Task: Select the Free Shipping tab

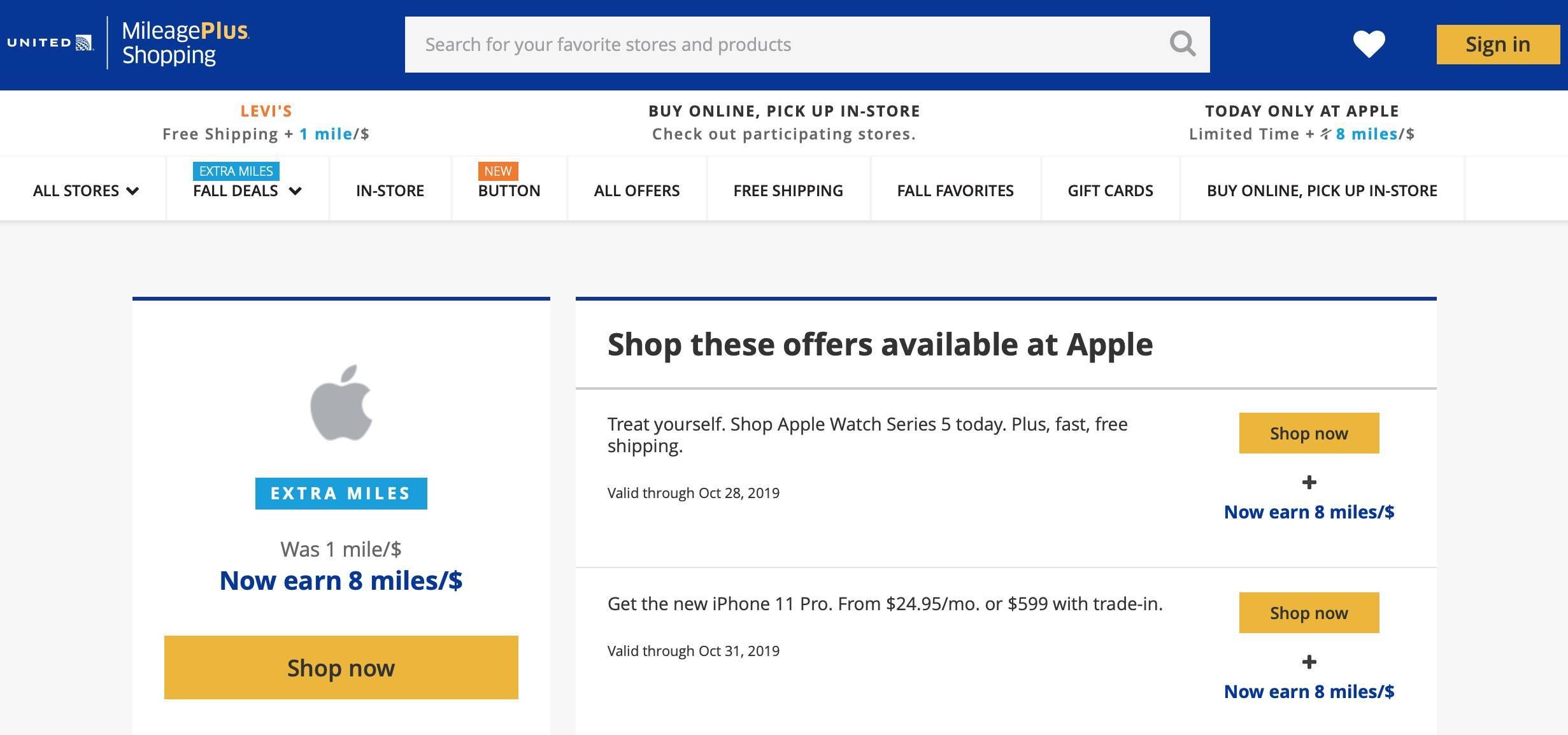Action: click(788, 190)
